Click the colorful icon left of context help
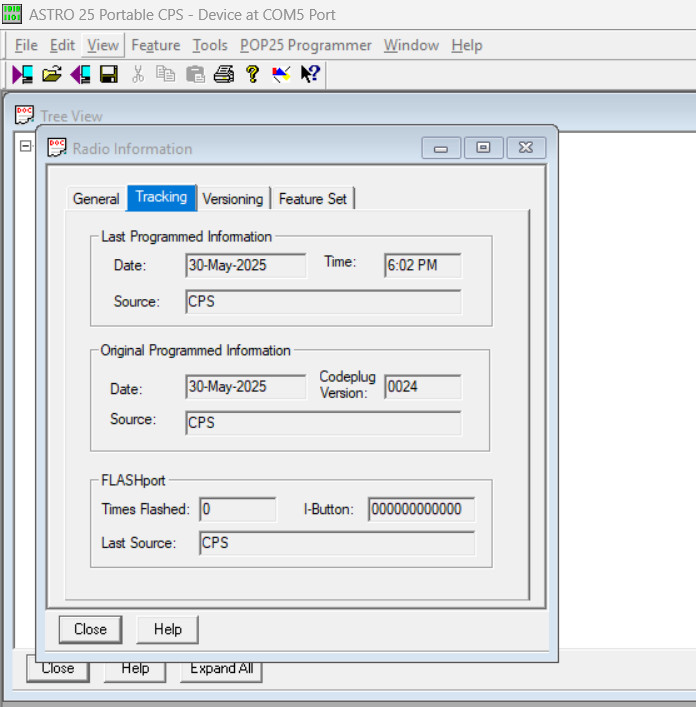Viewport: 696px width, 707px height. pyautogui.click(x=281, y=74)
